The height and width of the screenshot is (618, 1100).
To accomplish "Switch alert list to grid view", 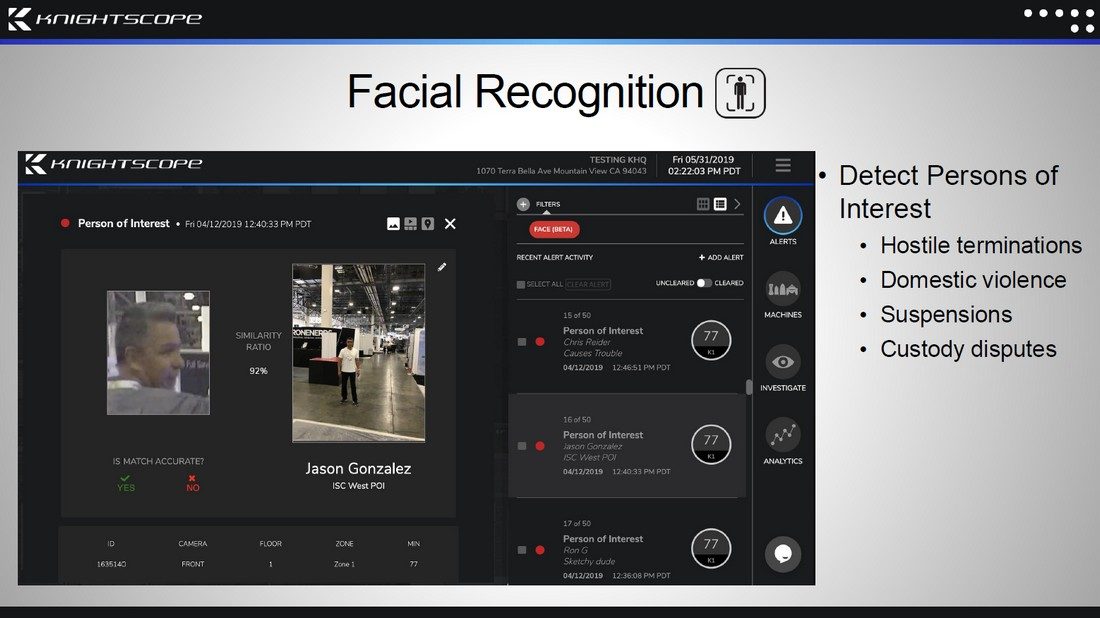I will tap(703, 204).
